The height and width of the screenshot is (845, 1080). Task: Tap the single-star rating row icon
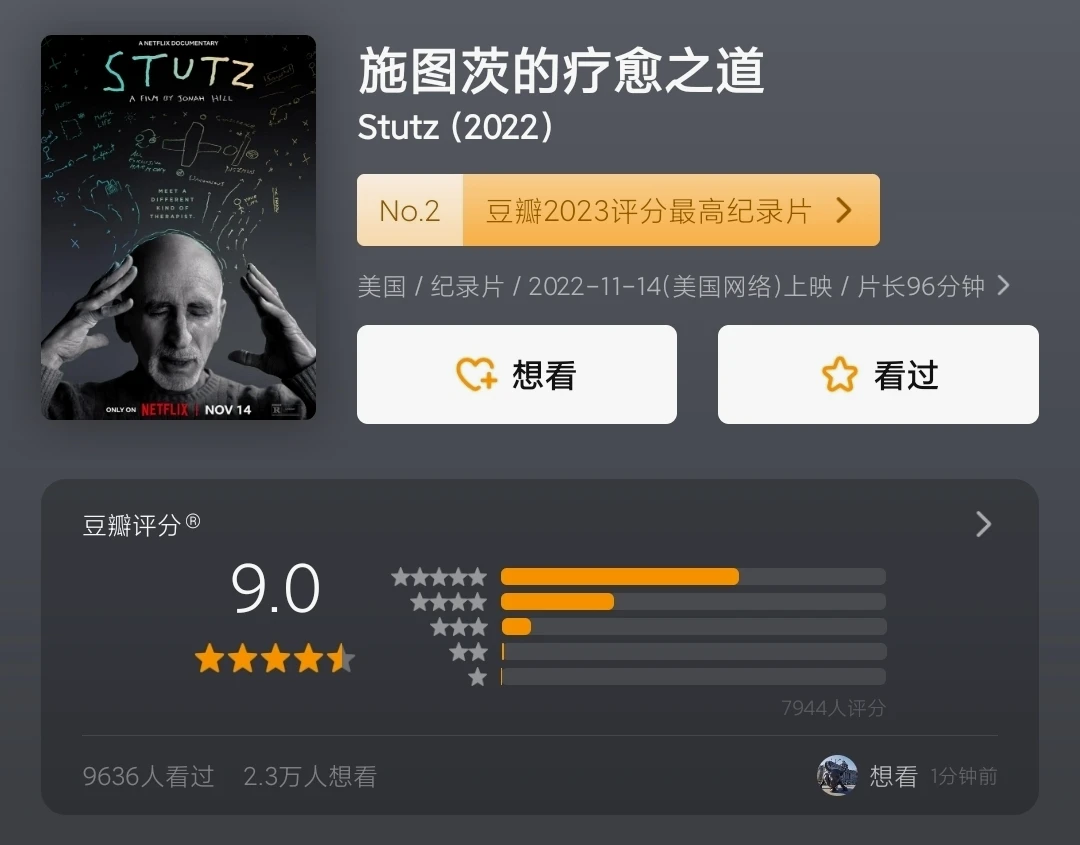477,677
